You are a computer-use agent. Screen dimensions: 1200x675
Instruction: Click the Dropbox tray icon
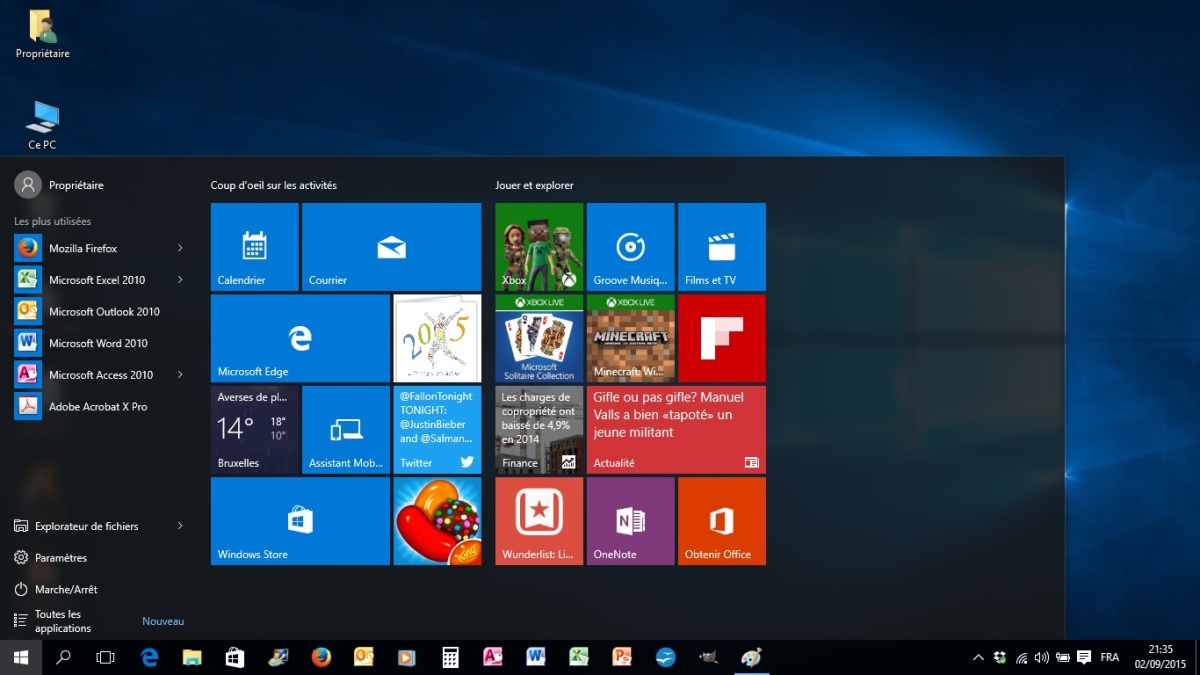(1000, 657)
